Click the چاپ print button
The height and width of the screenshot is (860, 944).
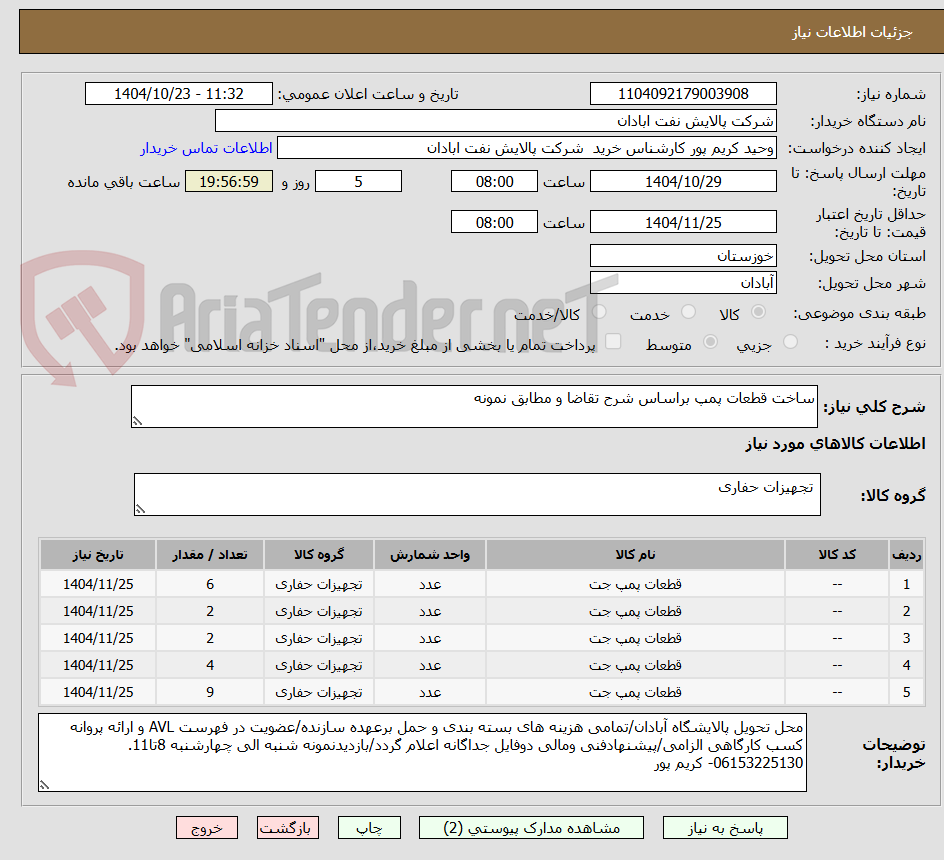click(369, 827)
